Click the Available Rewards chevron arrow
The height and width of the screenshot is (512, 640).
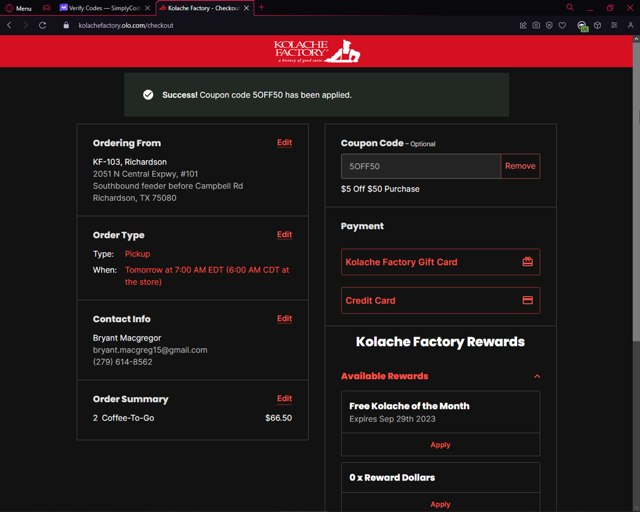pos(537,376)
